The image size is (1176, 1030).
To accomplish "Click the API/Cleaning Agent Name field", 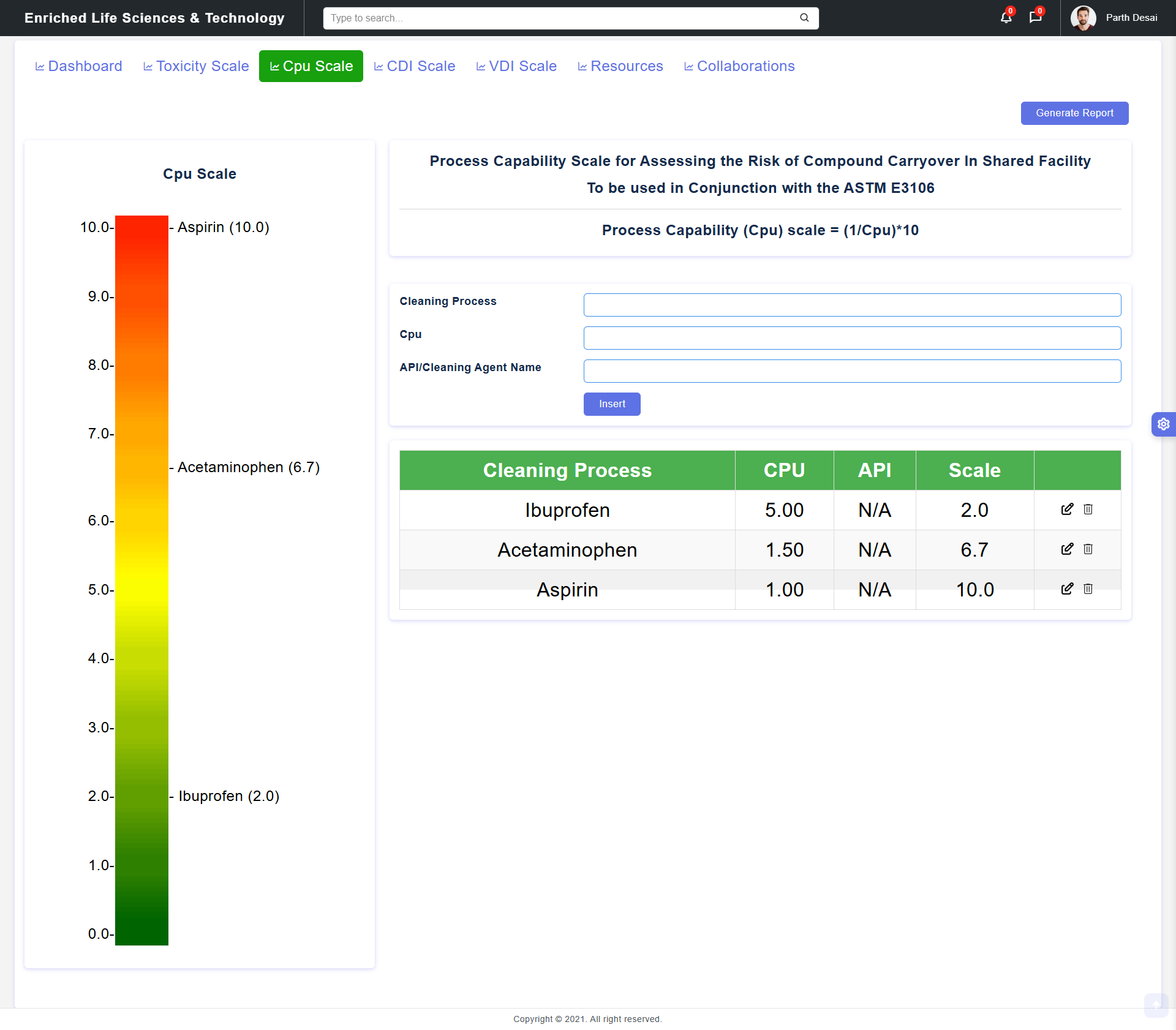I will tap(852, 371).
